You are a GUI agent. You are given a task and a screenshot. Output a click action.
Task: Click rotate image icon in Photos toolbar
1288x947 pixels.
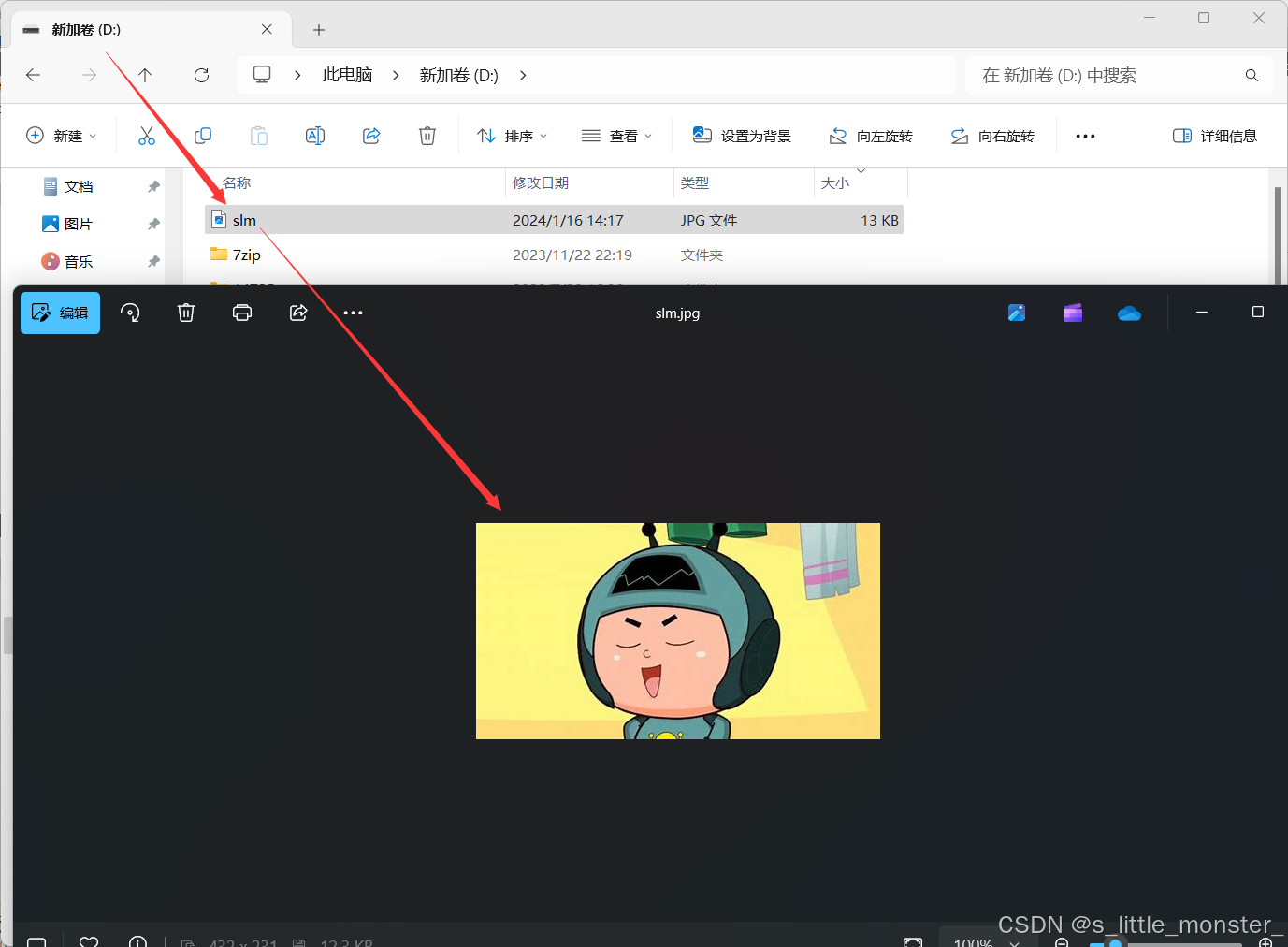point(131,313)
